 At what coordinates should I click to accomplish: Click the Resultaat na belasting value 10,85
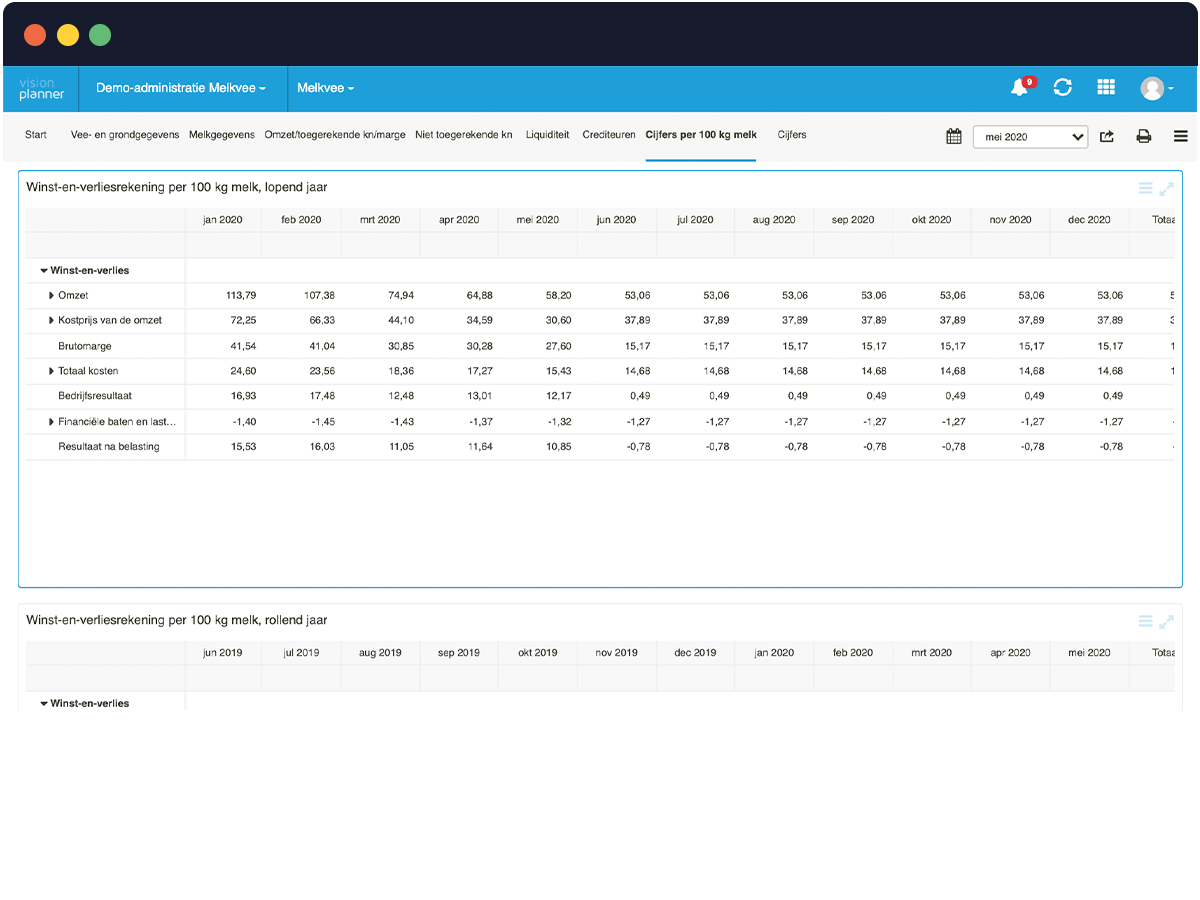point(559,447)
